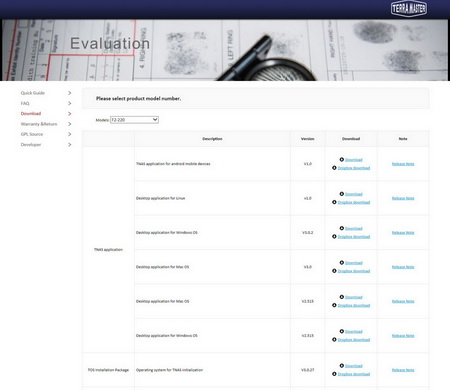Click Dropbox arrow icon for Mac OS version ending .0
This screenshot has height=390, width=450.
pos(334,271)
